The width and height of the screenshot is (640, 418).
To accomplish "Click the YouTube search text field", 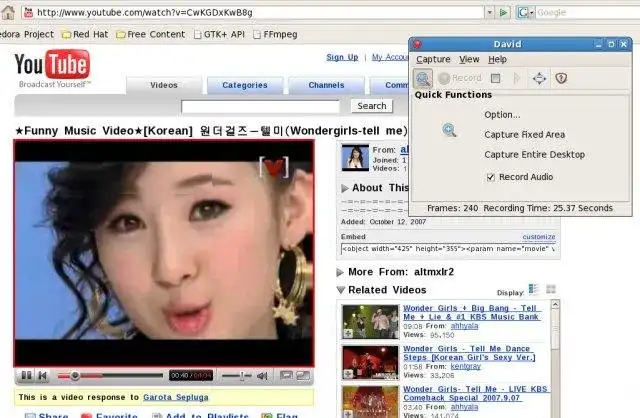I will click(x=260, y=107).
